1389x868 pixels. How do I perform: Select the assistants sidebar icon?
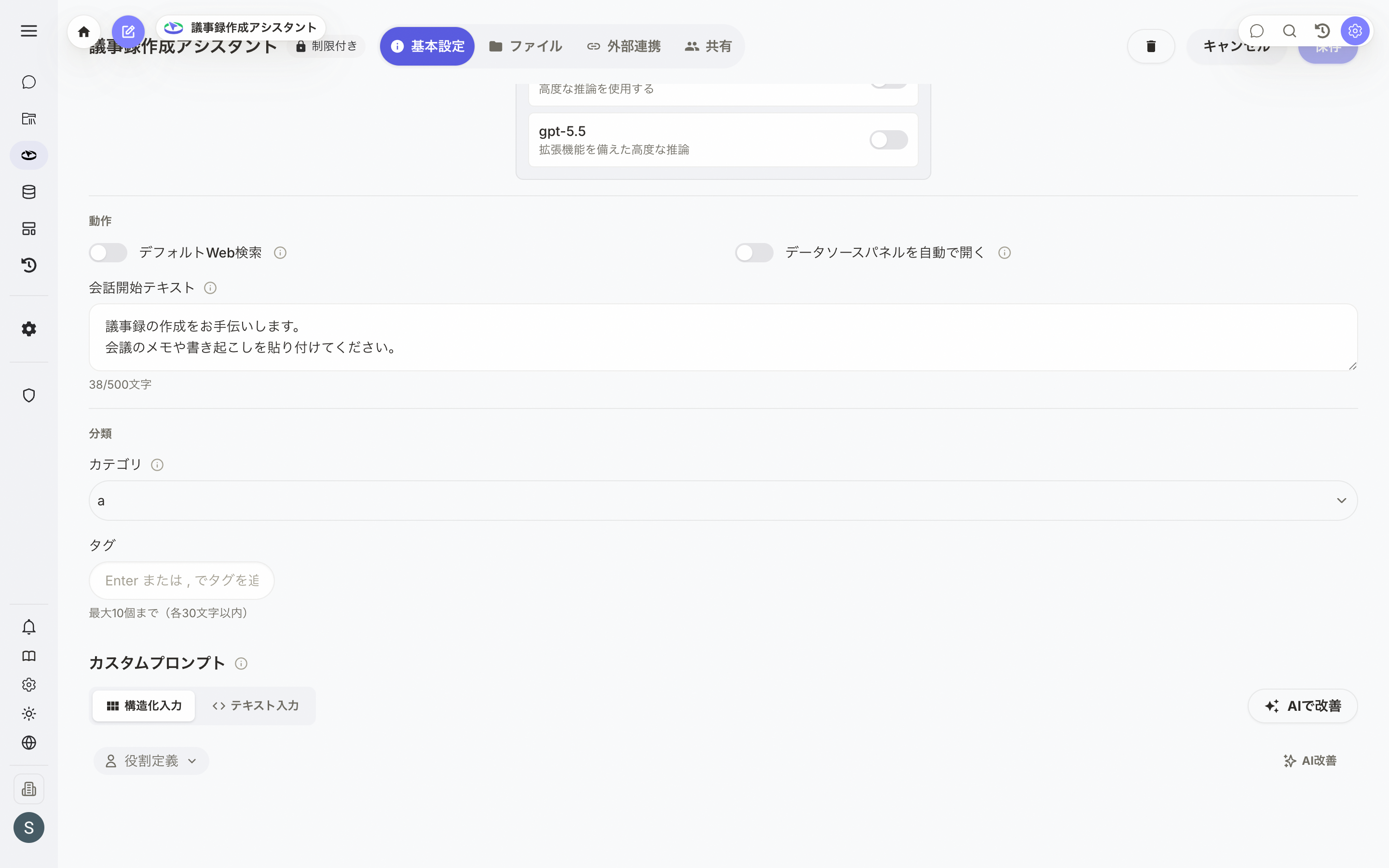click(29, 155)
